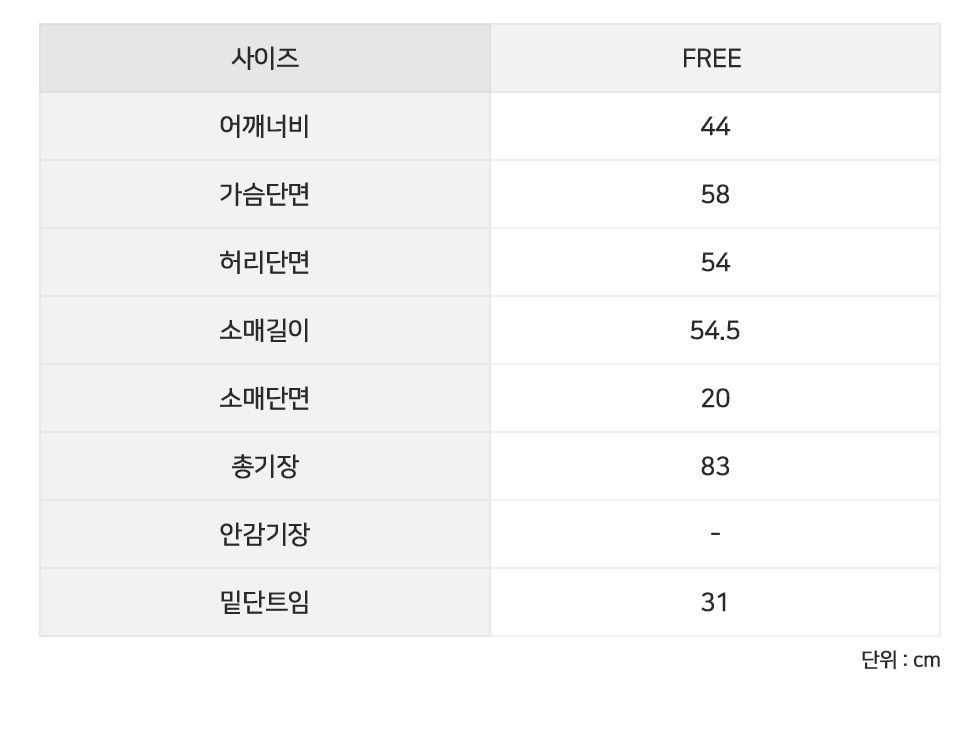Click the 소매단면 row label
980x751 pixels.
(x=265, y=399)
